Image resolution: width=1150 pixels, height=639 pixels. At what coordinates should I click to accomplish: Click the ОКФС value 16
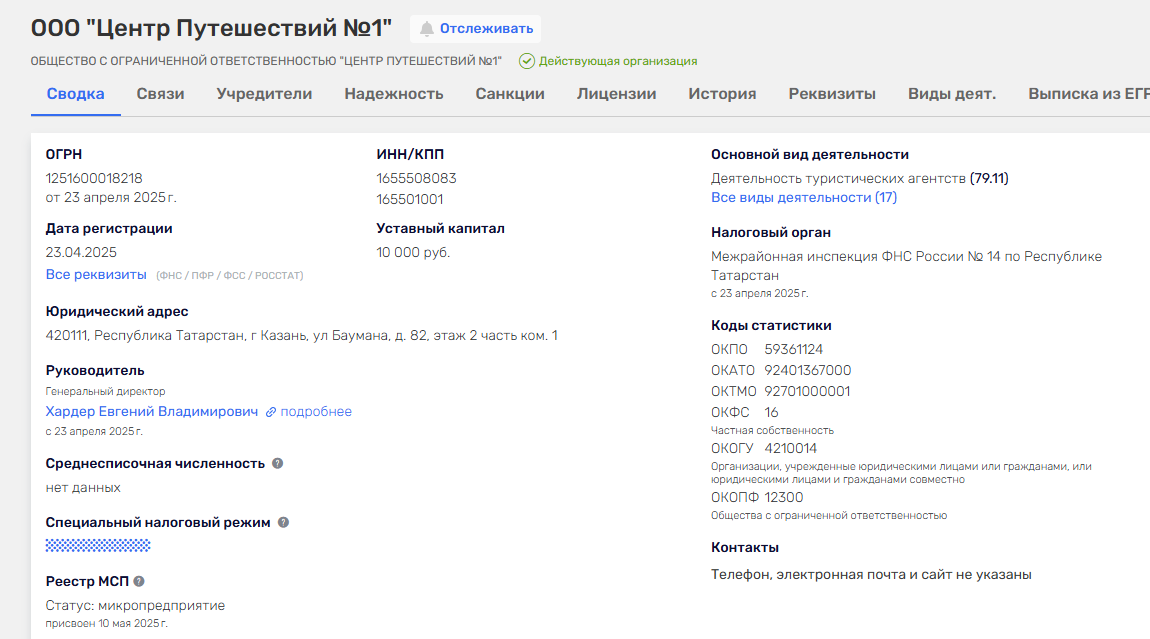(x=772, y=412)
